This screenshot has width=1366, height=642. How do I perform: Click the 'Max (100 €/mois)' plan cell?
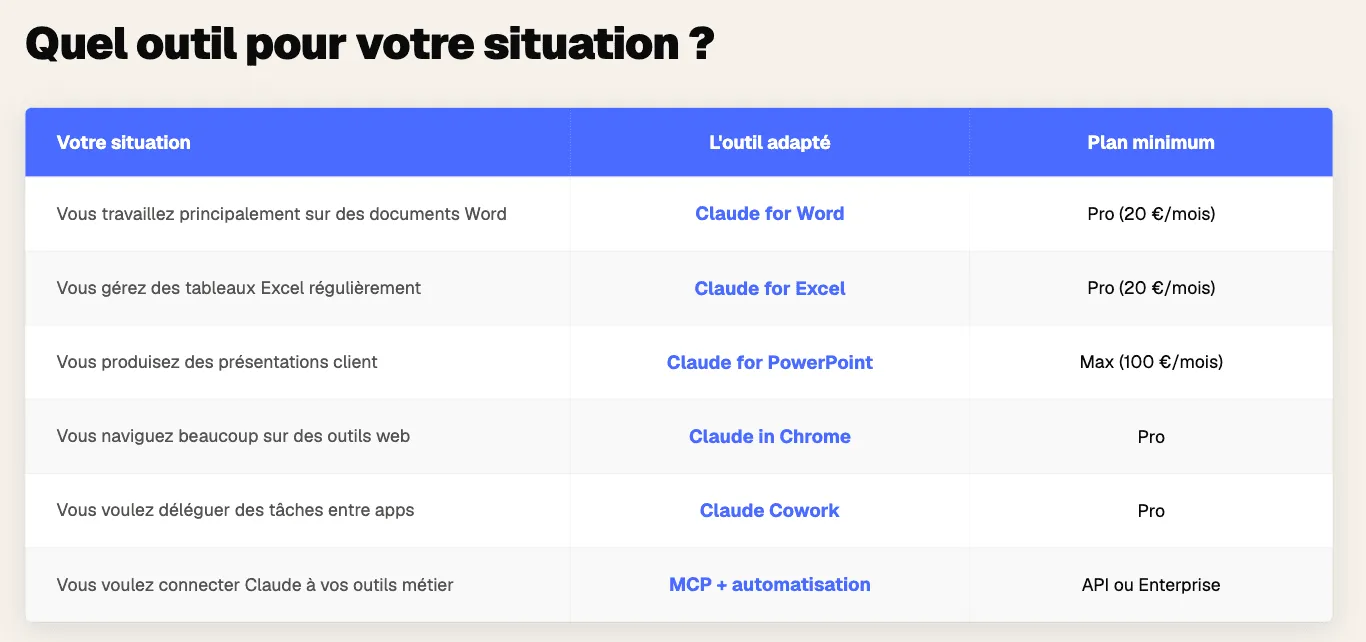1151,362
